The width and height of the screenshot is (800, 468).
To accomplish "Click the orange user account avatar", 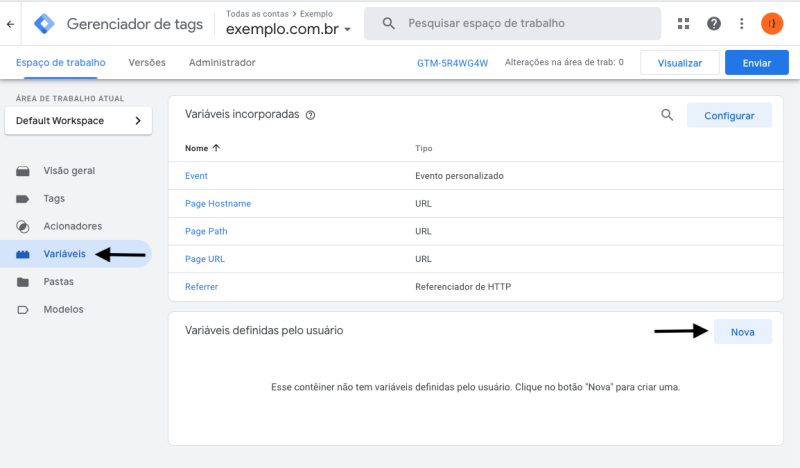I will (772, 23).
